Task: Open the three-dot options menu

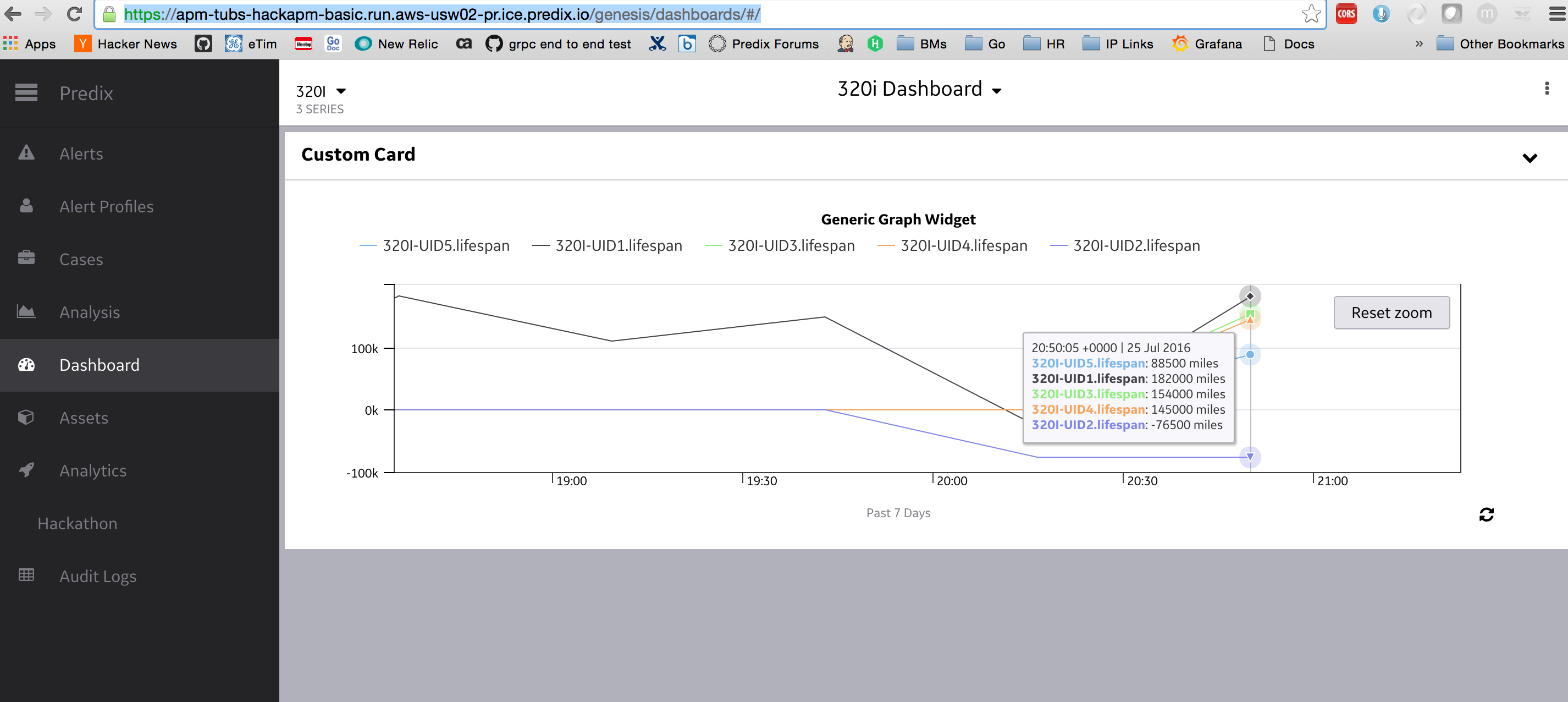Action: pos(1546,89)
